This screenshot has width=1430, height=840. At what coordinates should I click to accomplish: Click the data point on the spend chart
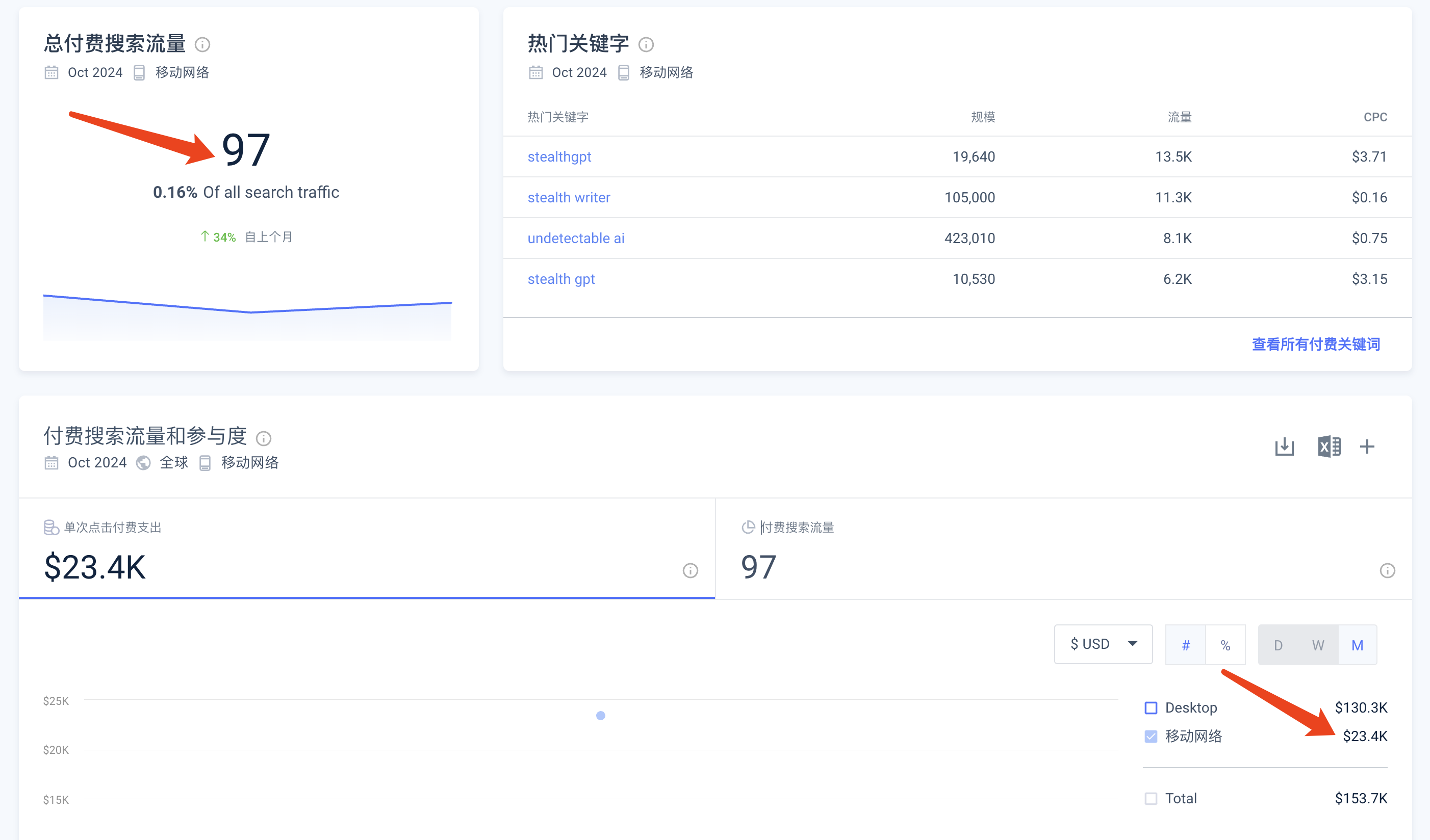(600, 716)
